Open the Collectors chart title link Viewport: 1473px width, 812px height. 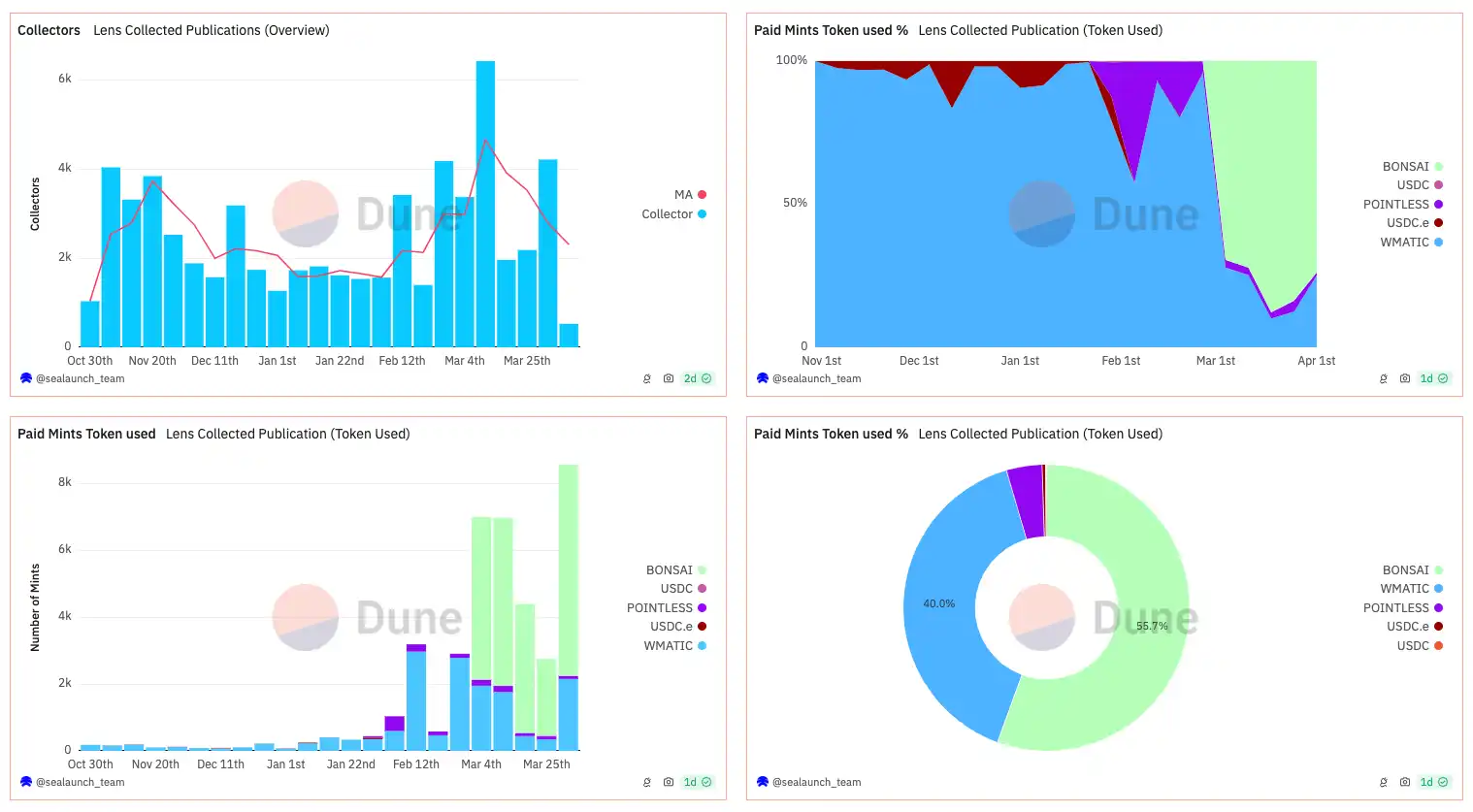pyautogui.click(x=49, y=30)
